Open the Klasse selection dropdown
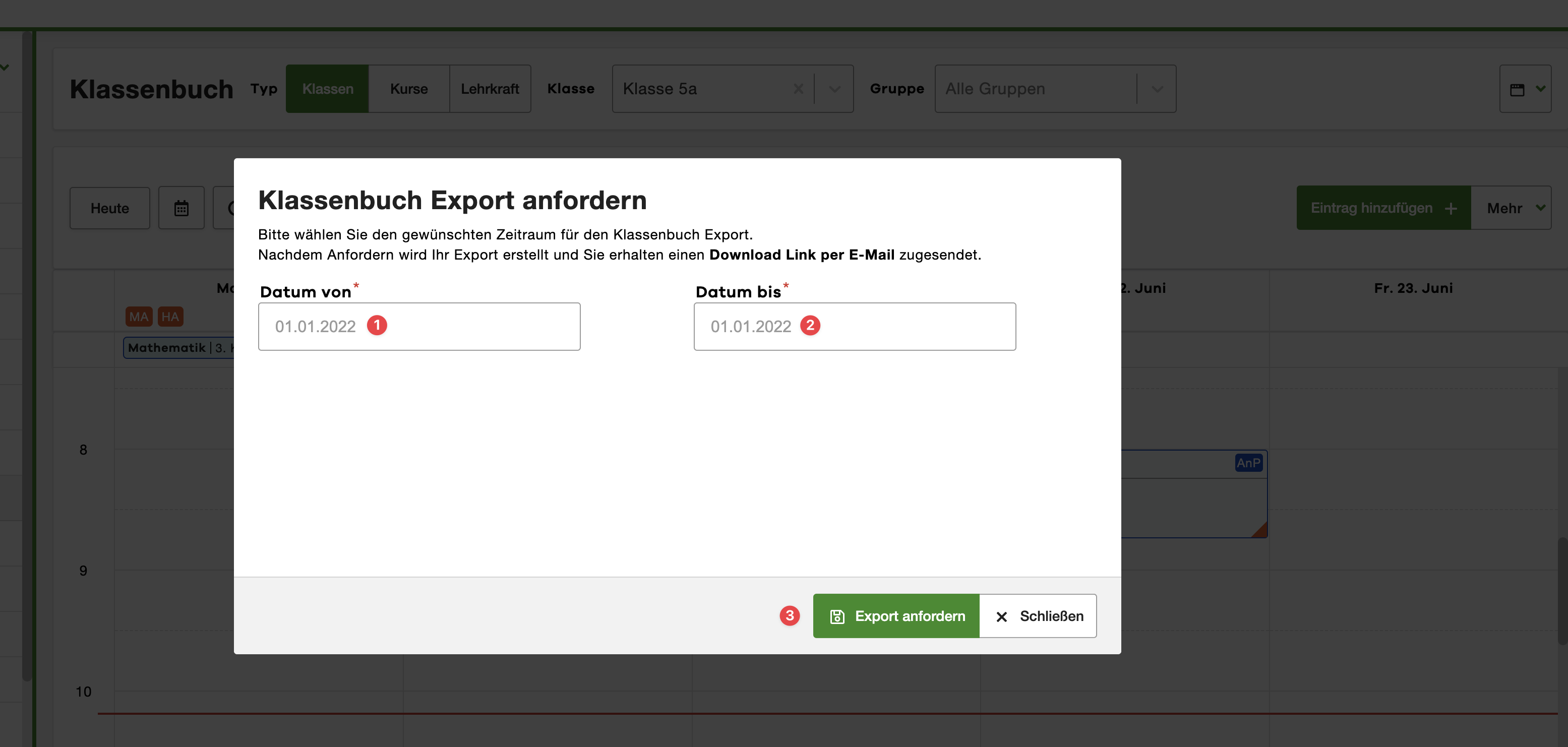 point(834,89)
